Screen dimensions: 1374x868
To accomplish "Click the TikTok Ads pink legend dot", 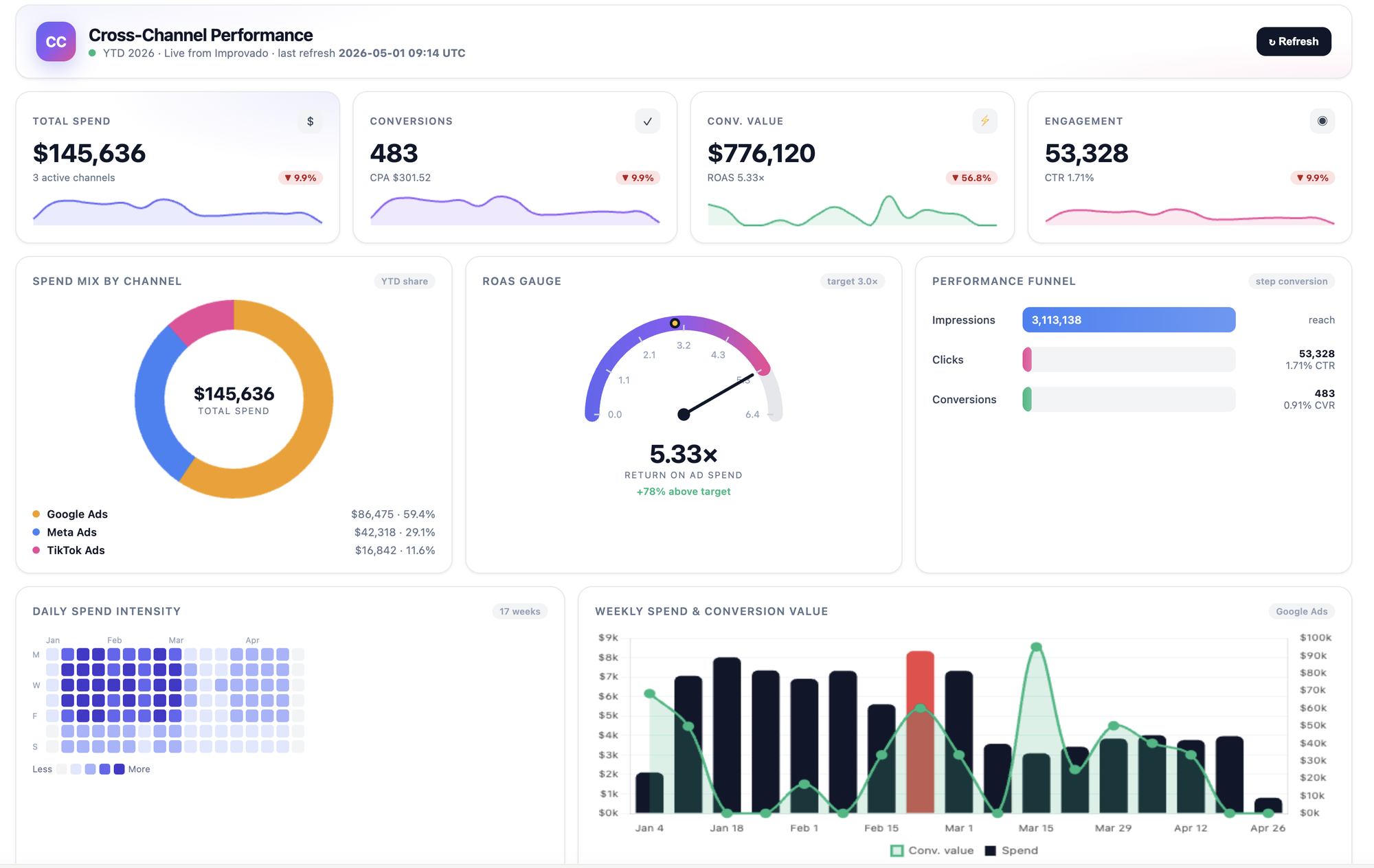I will pos(36,550).
